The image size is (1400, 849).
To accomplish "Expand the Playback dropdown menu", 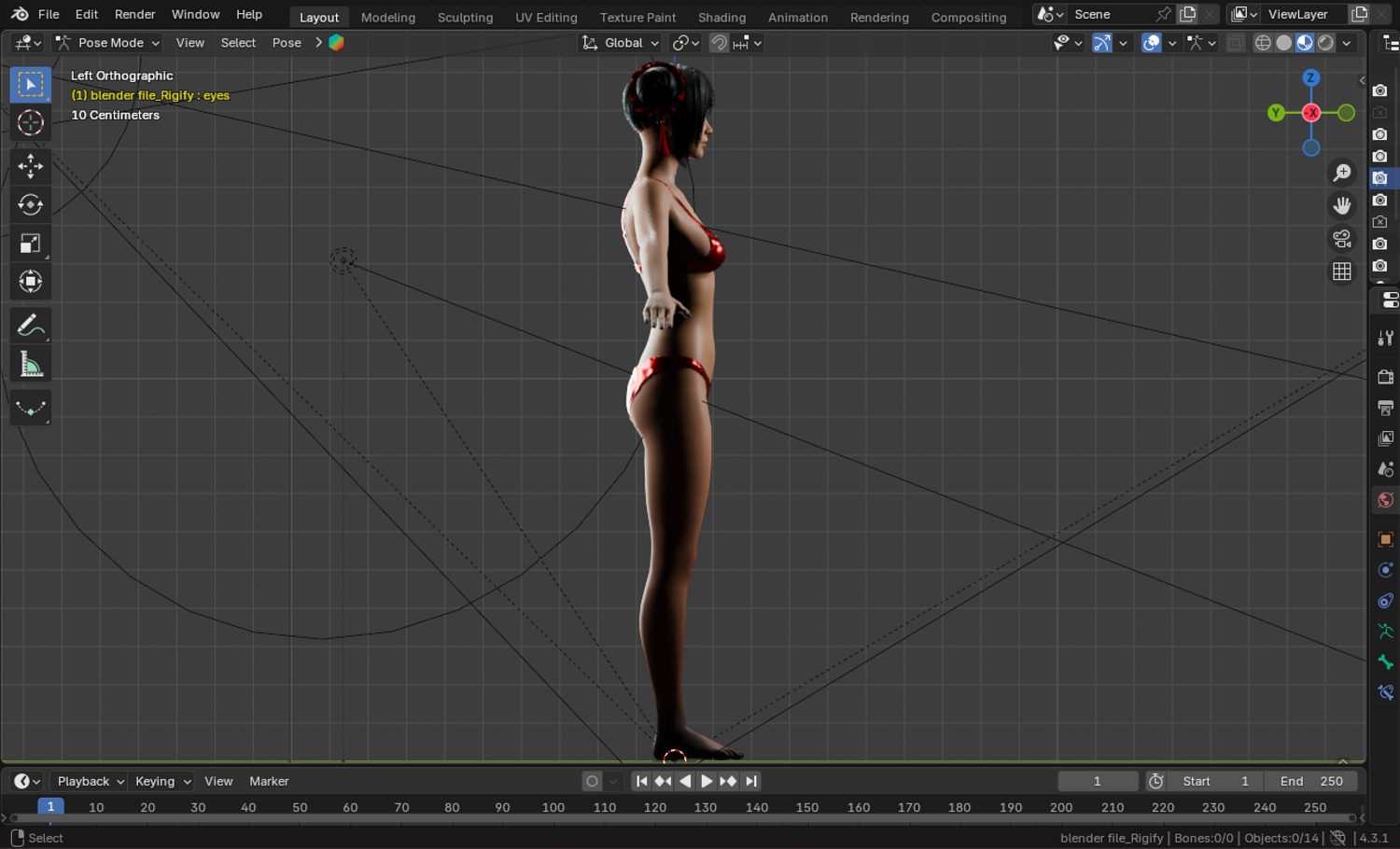I will pyautogui.click(x=91, y=781).
